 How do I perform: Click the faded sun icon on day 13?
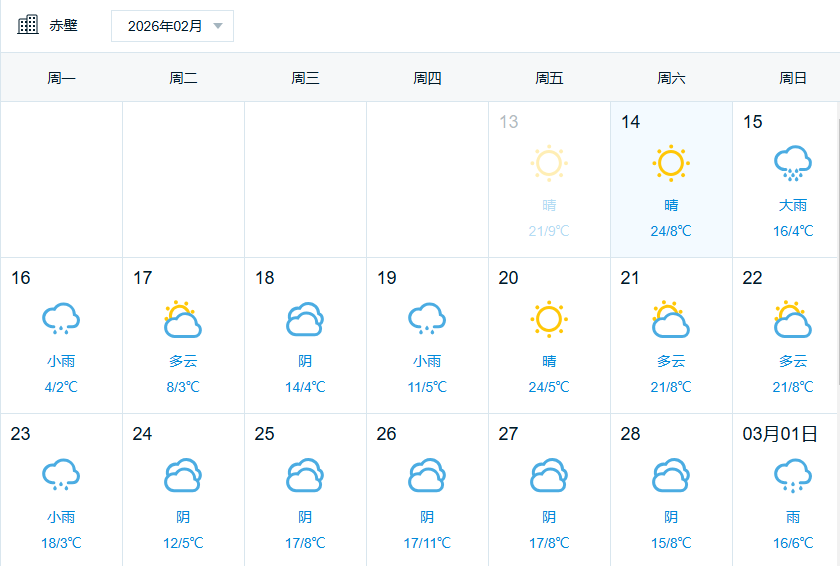(549, 162)
